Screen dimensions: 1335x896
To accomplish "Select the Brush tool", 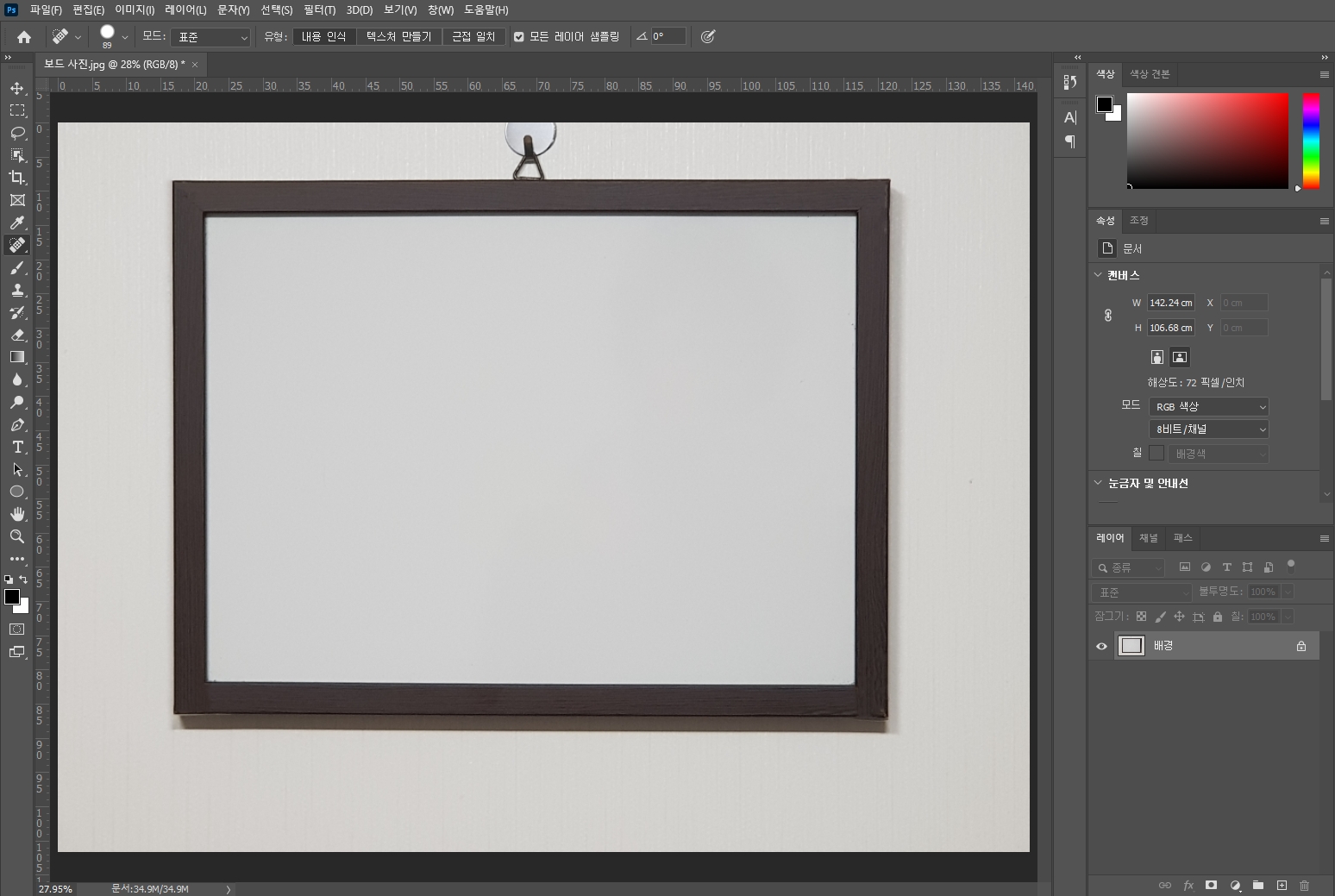I will click(17, 268).
